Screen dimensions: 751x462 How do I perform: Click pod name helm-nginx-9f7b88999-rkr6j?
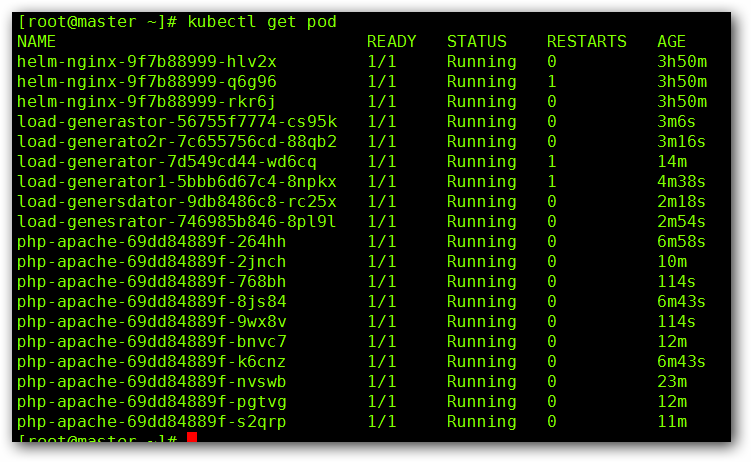[147, 102]
